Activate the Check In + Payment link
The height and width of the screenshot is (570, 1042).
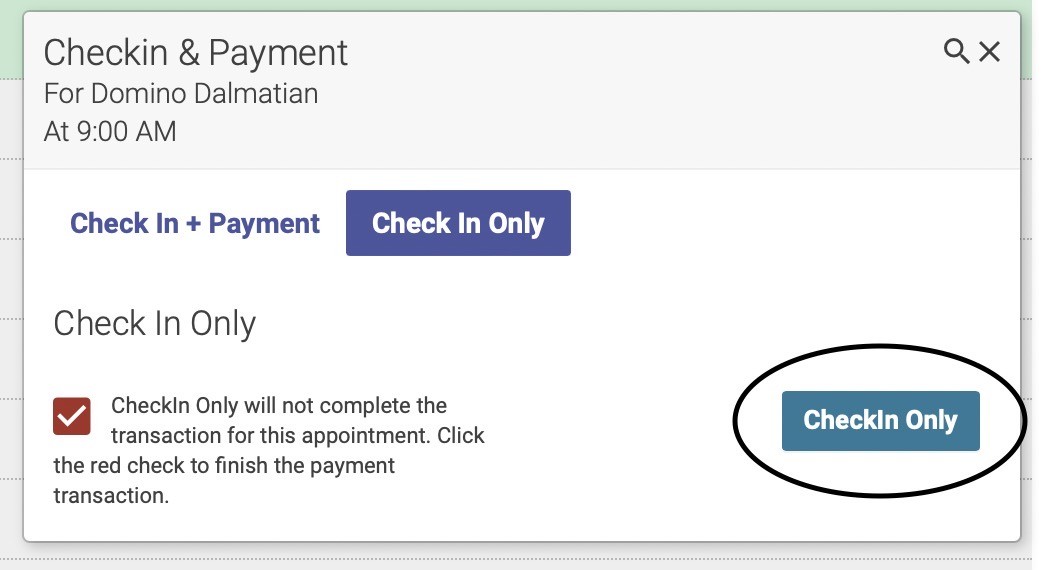coord(195,223)
